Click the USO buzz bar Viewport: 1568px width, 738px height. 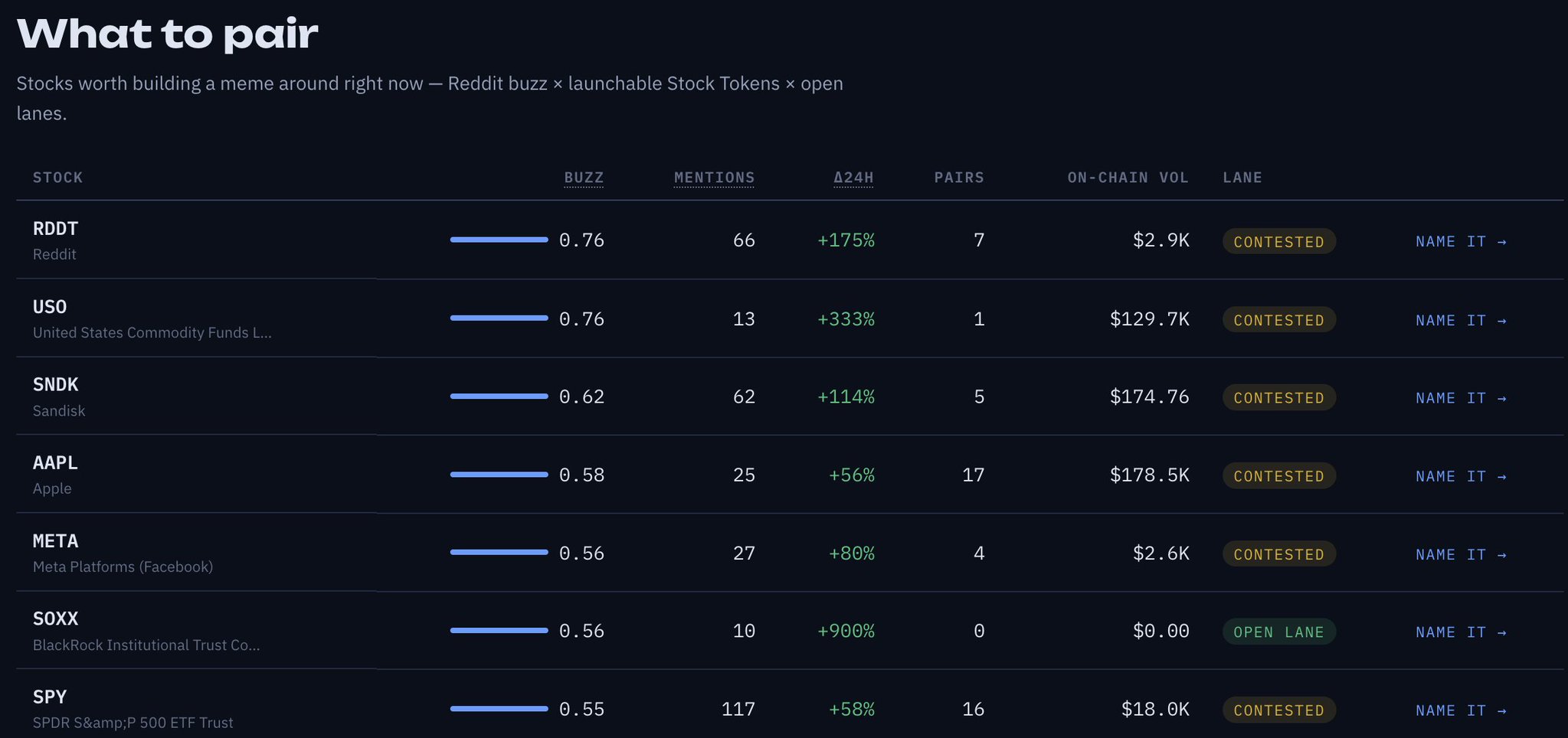tap(499, 318)
